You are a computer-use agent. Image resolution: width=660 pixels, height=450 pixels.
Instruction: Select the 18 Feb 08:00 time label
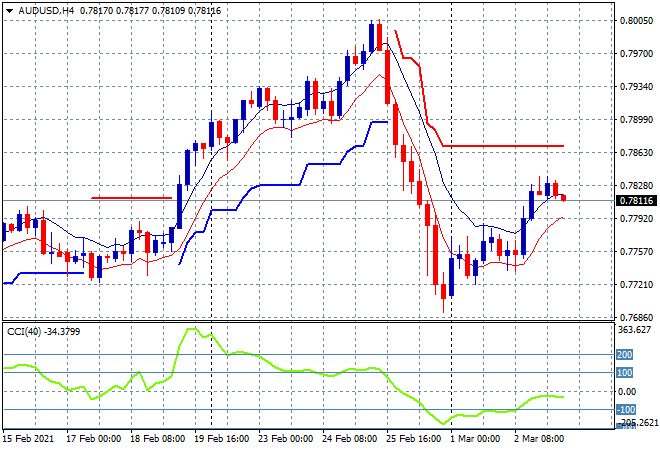pyautogui.click(x=157, y=439)
